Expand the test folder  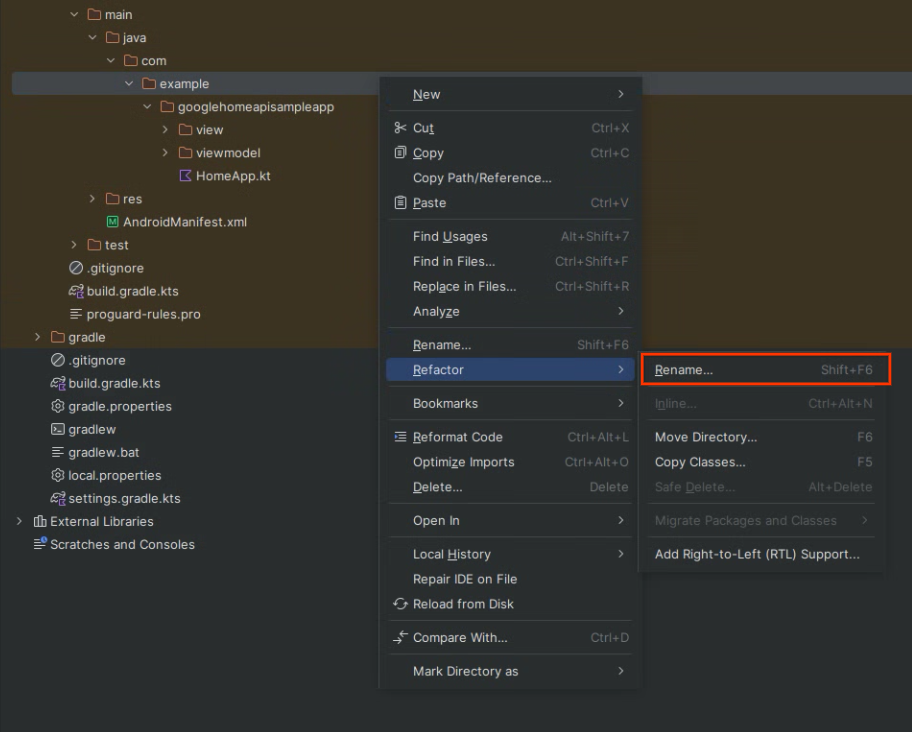tap(74, 245)
